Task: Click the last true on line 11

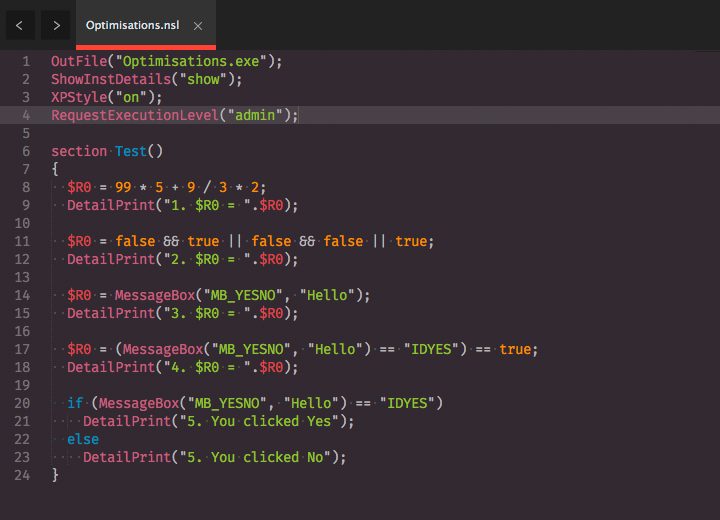Action: 411,241
